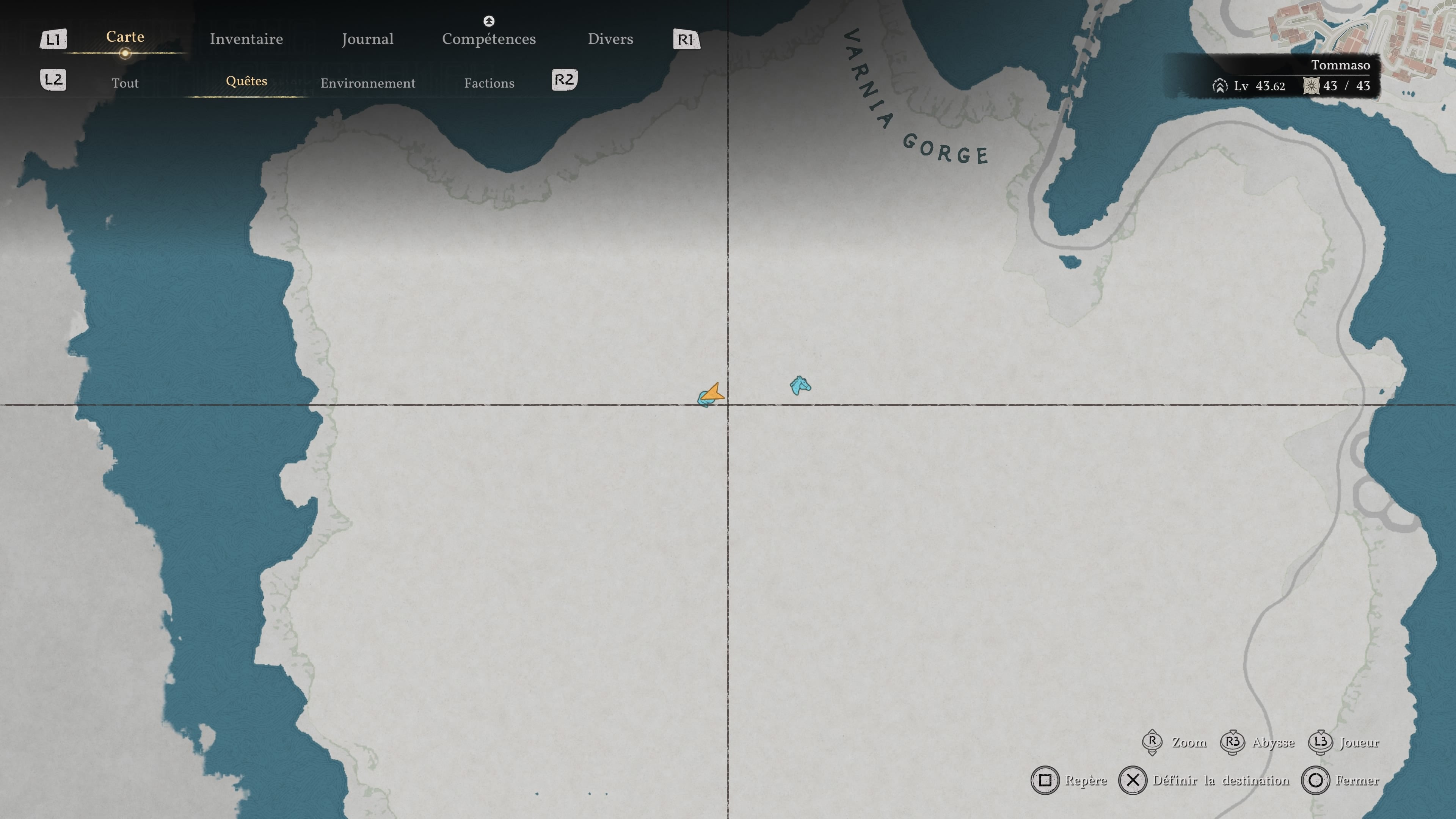Select the blue horse mount marker

point(800,386)
